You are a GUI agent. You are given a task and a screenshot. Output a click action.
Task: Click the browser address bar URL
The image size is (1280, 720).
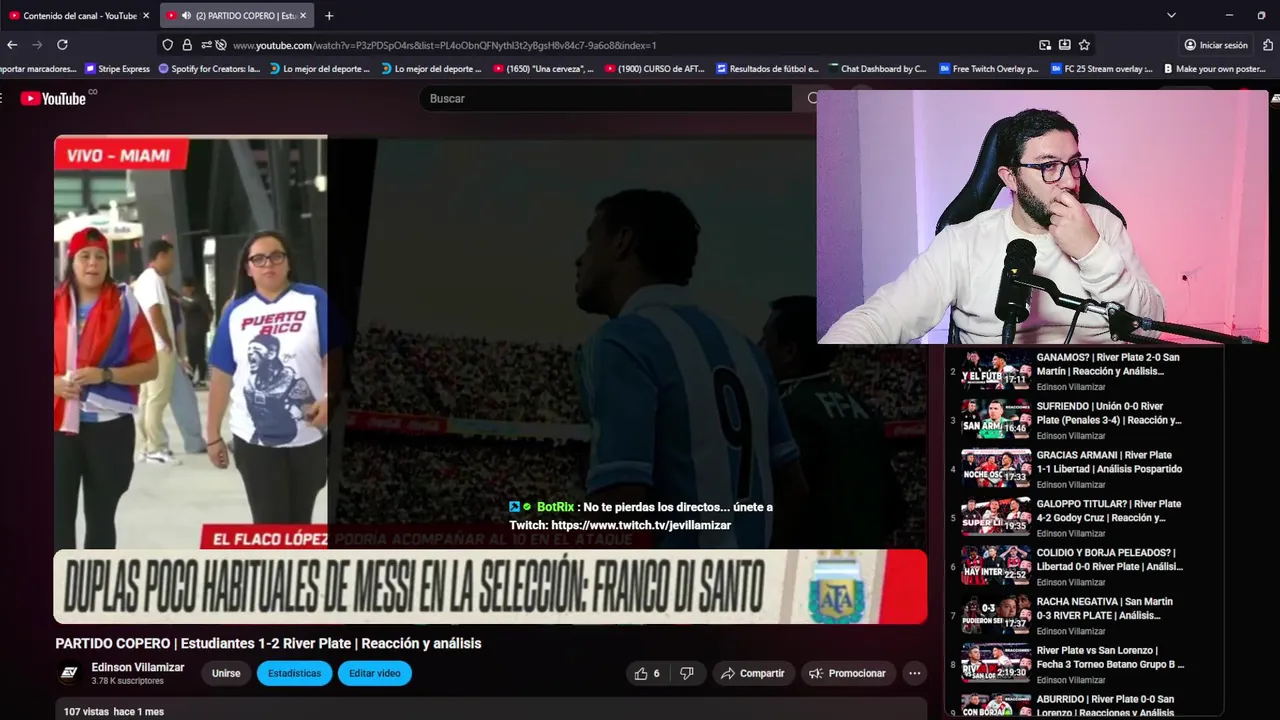click(444, 45)
